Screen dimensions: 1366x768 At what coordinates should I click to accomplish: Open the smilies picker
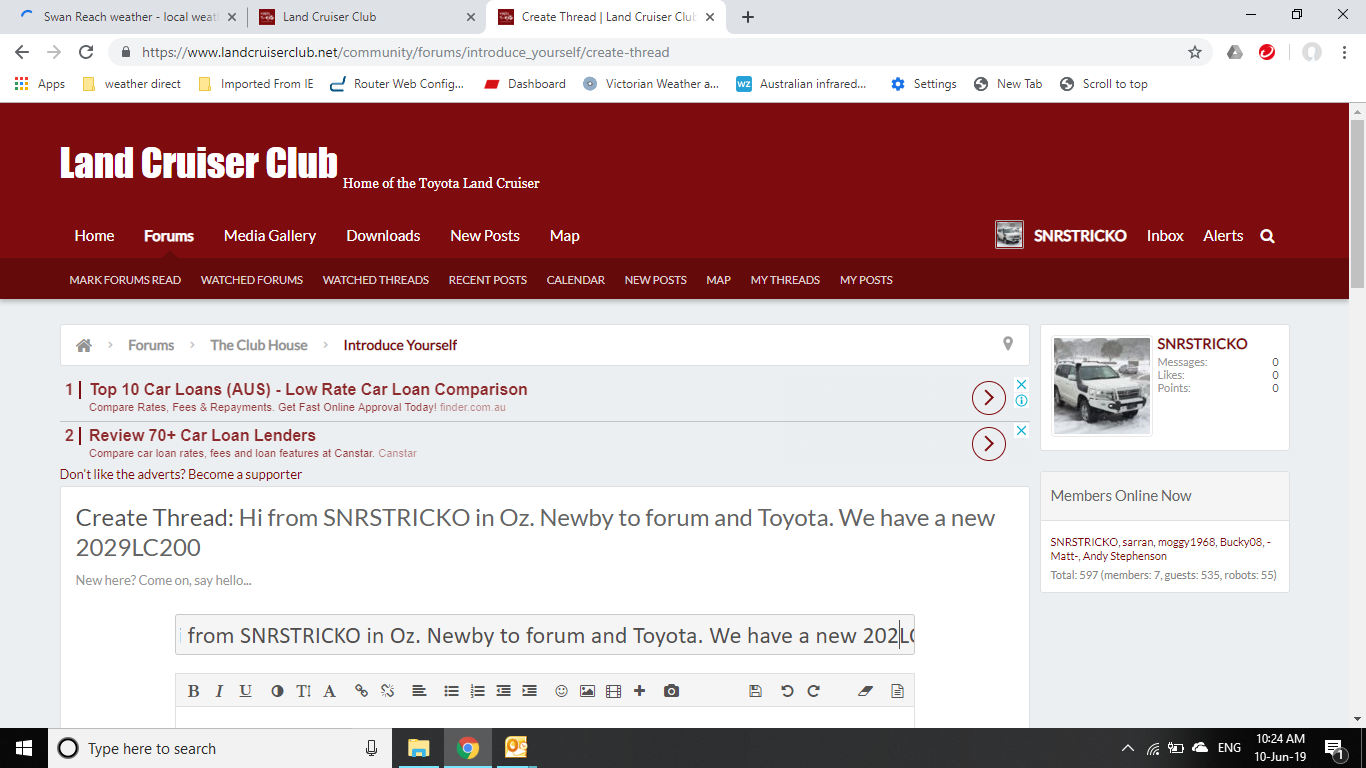pyautogui.click(x=562, y=691)
